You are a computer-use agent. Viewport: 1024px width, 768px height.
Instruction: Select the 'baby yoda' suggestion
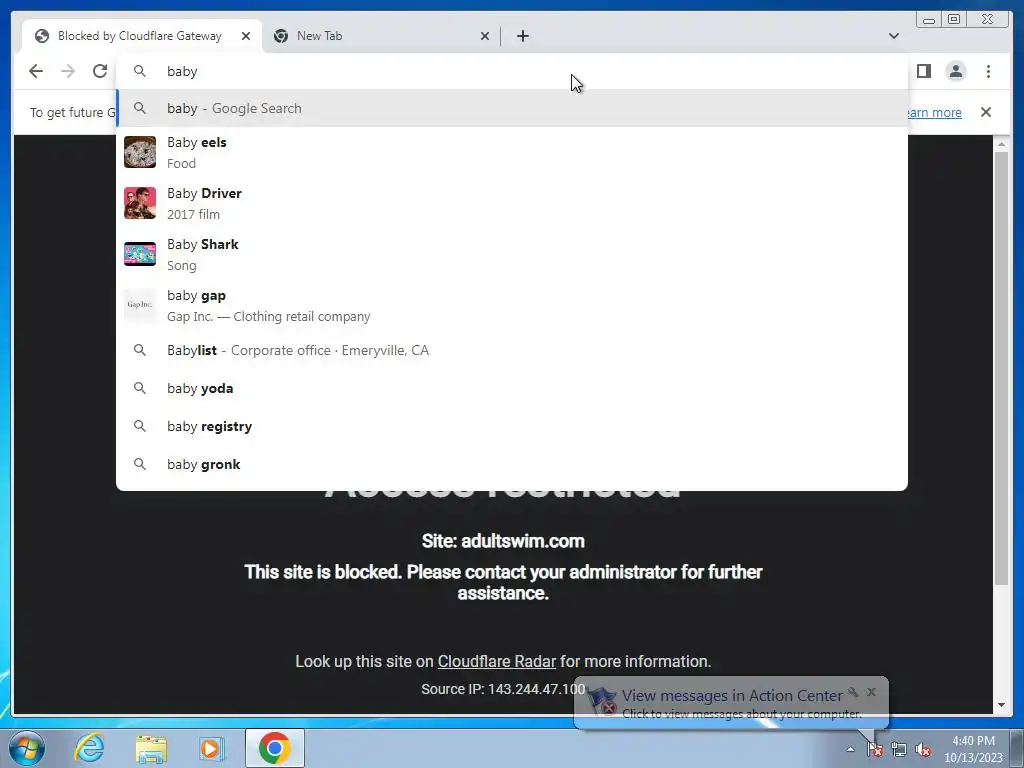click(512, 388)
